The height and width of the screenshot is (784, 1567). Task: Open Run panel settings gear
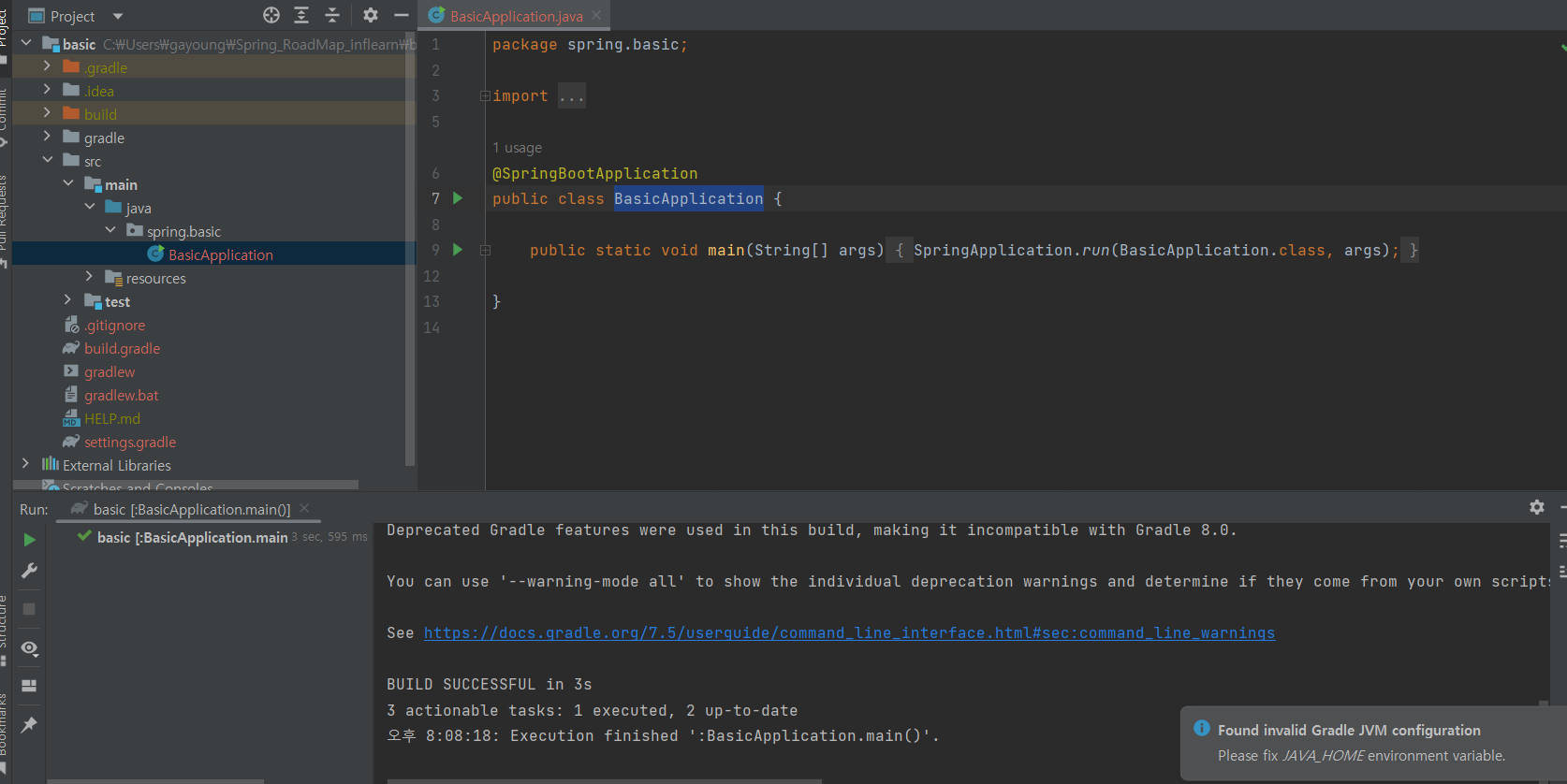[1537, 507]
